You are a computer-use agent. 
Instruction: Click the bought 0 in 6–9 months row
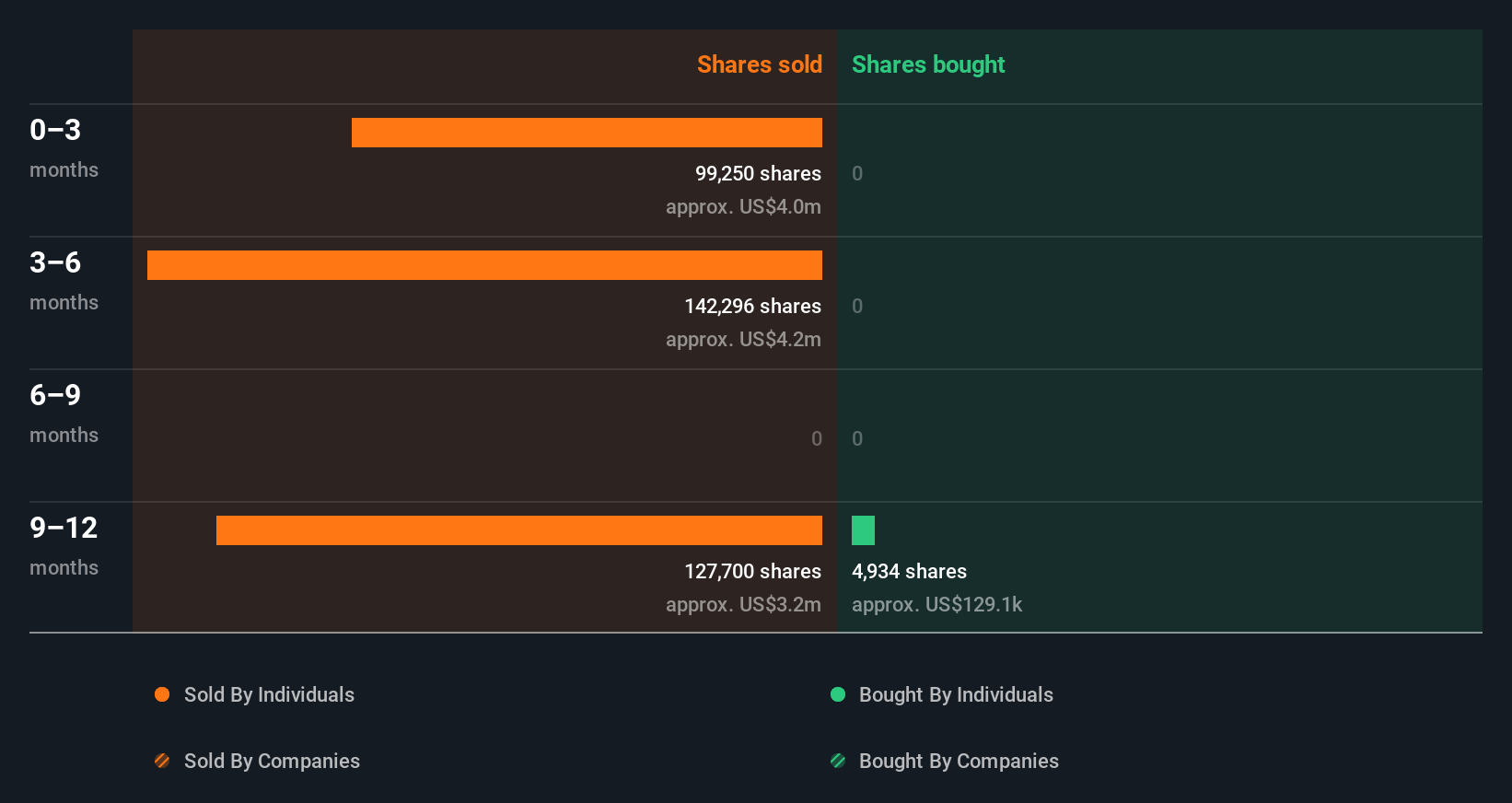coord(857,438)
